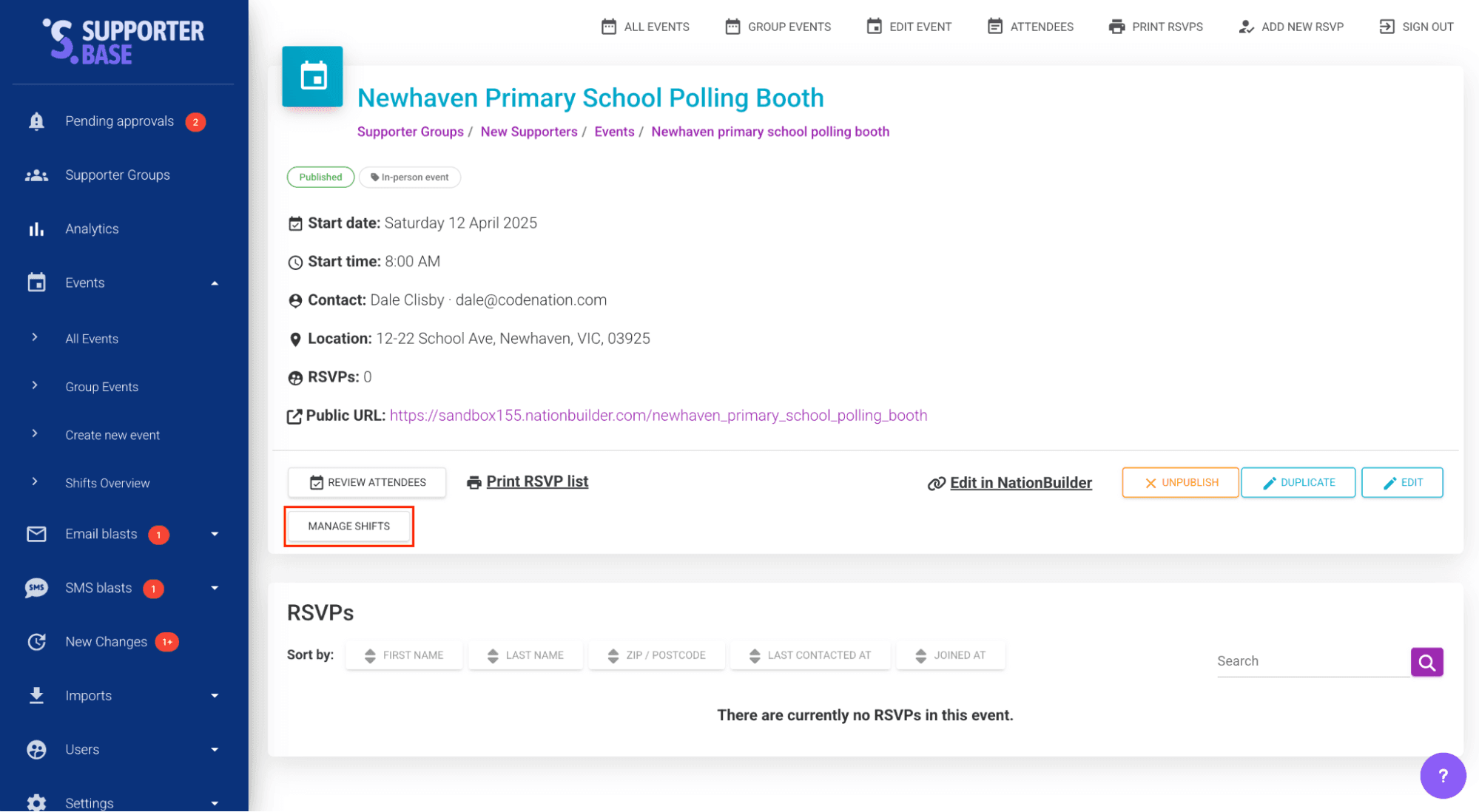Click the purple search magnifier button
The width and height of the screenshot is (1479, 812).
tap(1426, 662)
